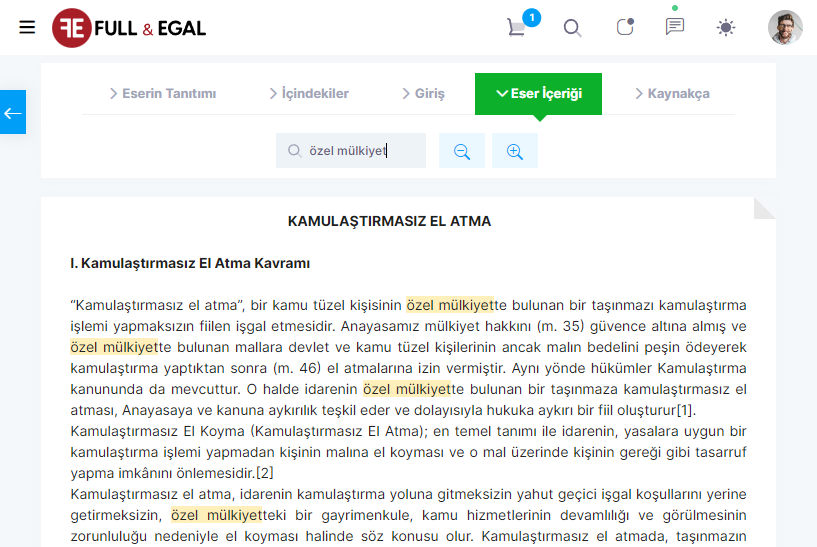Click first highlighted özel mülkiyet match
Screen dimensions: 817x547
(450, 305)
